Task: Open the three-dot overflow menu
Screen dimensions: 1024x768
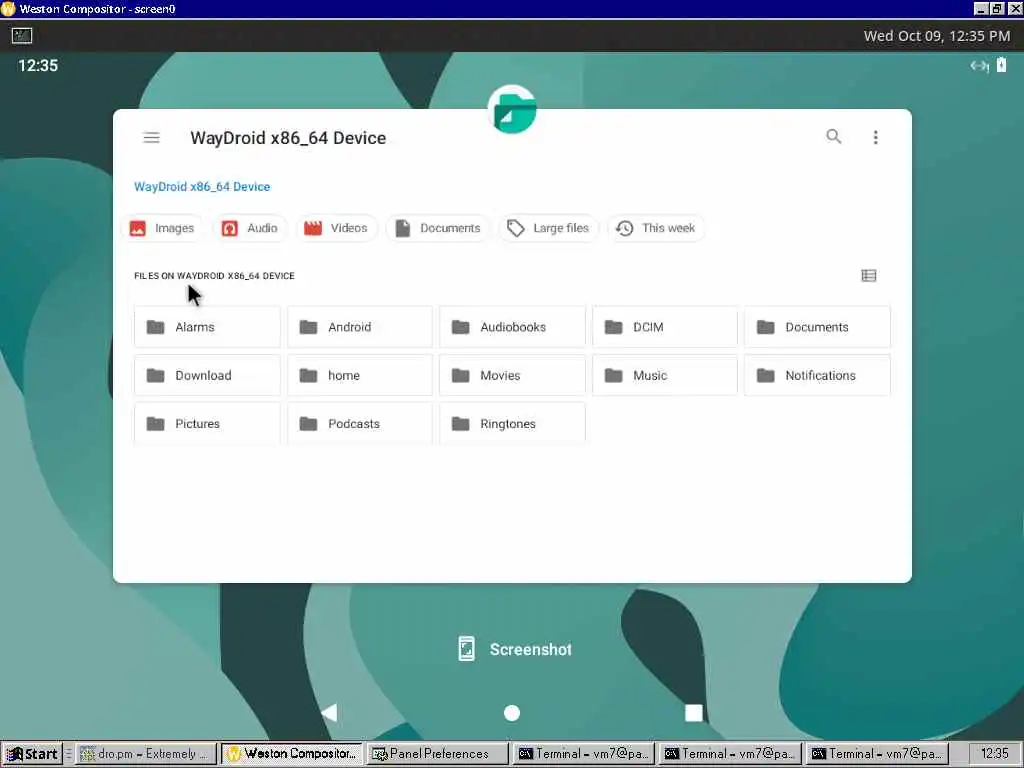Action: click(x=875, y=137)
